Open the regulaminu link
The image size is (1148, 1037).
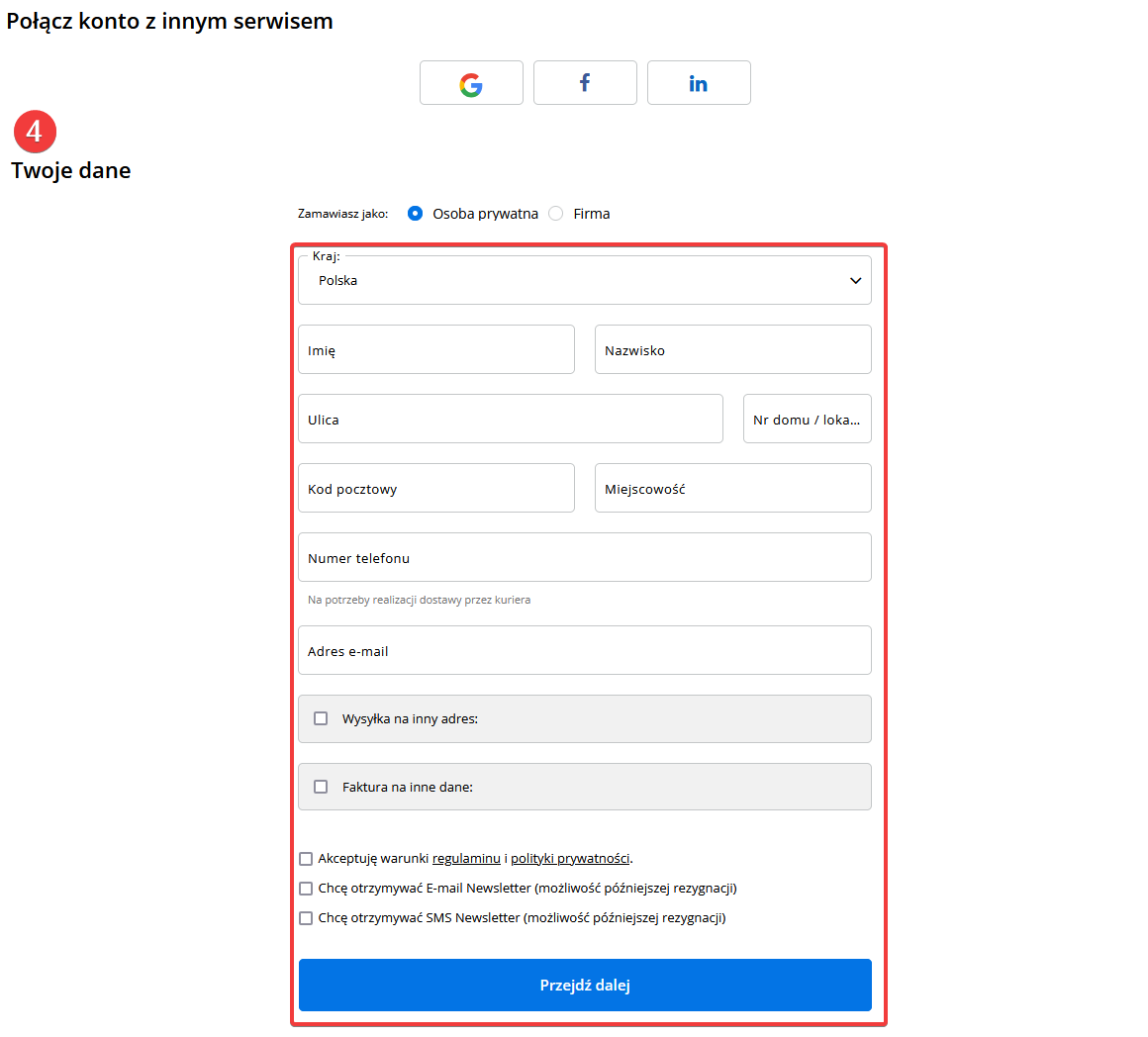[466, 859]
